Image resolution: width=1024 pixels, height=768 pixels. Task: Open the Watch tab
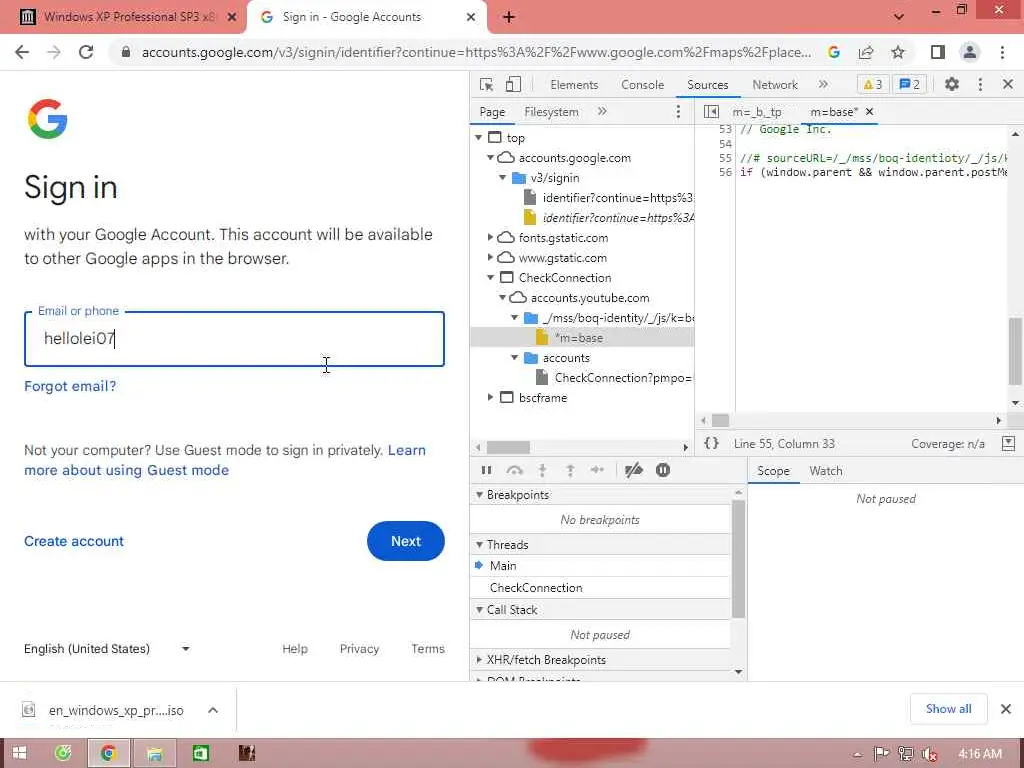point(825,471)
